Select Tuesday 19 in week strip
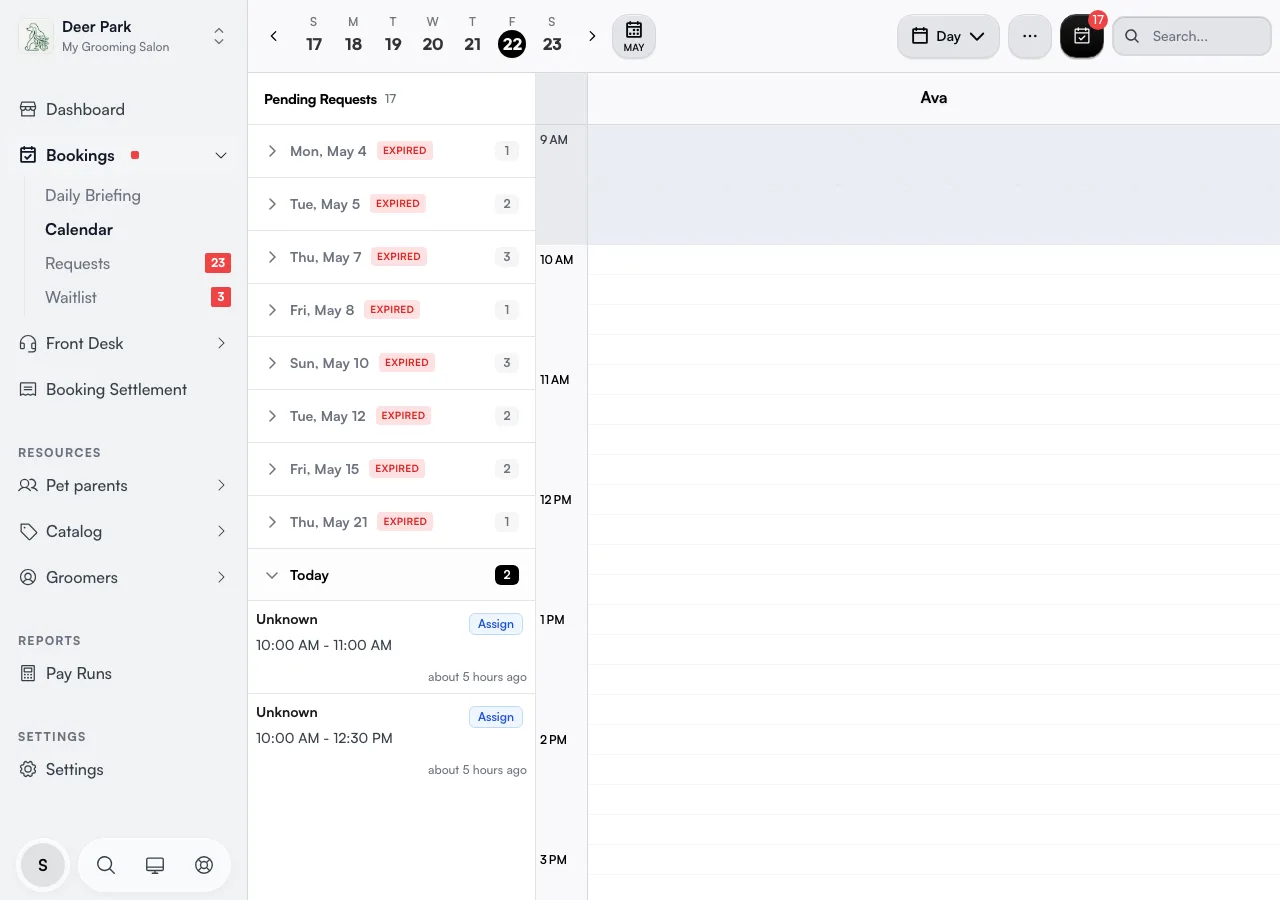This screenshot has height=900, width=1280. (x=393, y=36)
